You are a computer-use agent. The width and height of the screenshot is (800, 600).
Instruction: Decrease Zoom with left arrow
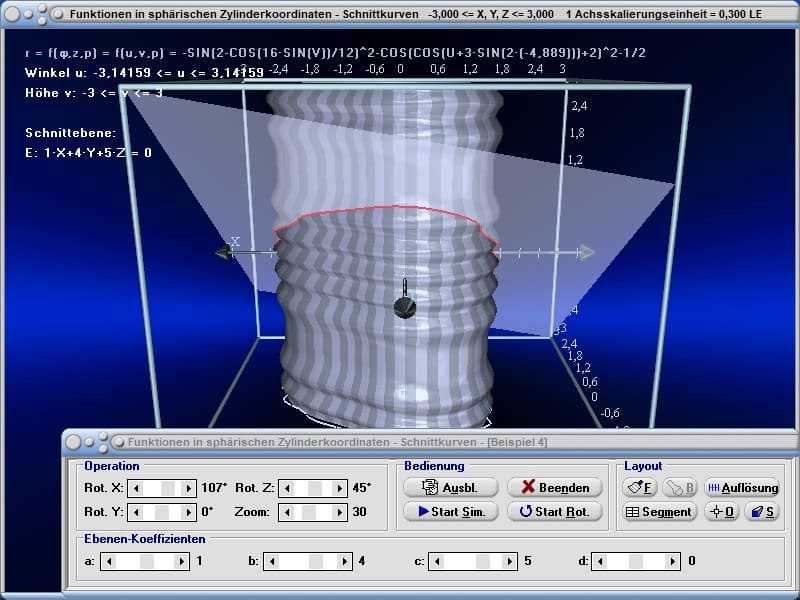[287, 512]
